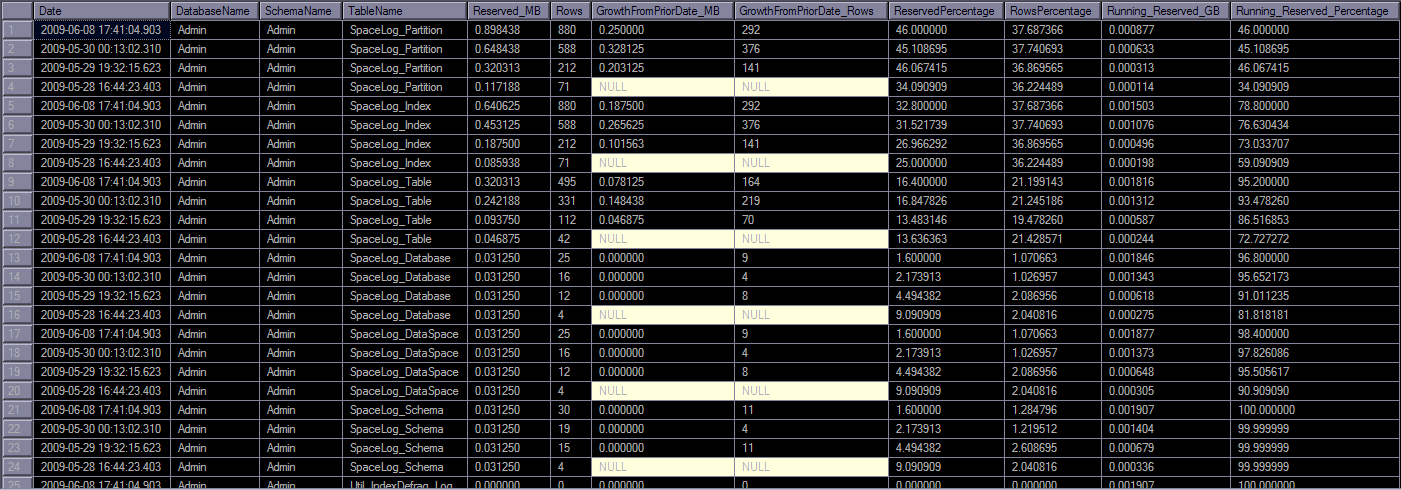Select the ReservedPercentage value 26.966292
Image resolution: width=1401 pixels, height=490 pixels.
[x=947, y=144]
